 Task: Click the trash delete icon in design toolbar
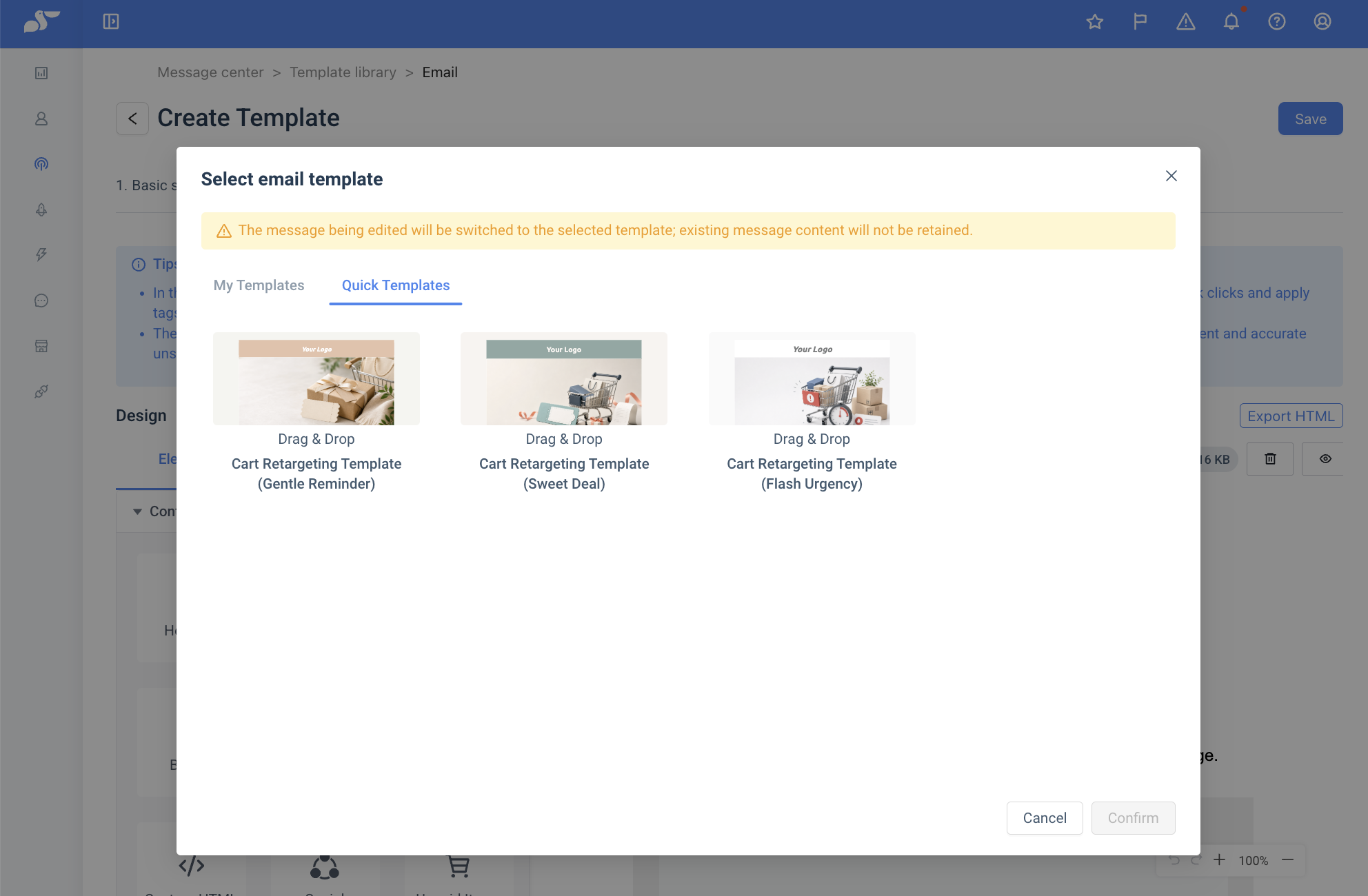(1270, 459)
